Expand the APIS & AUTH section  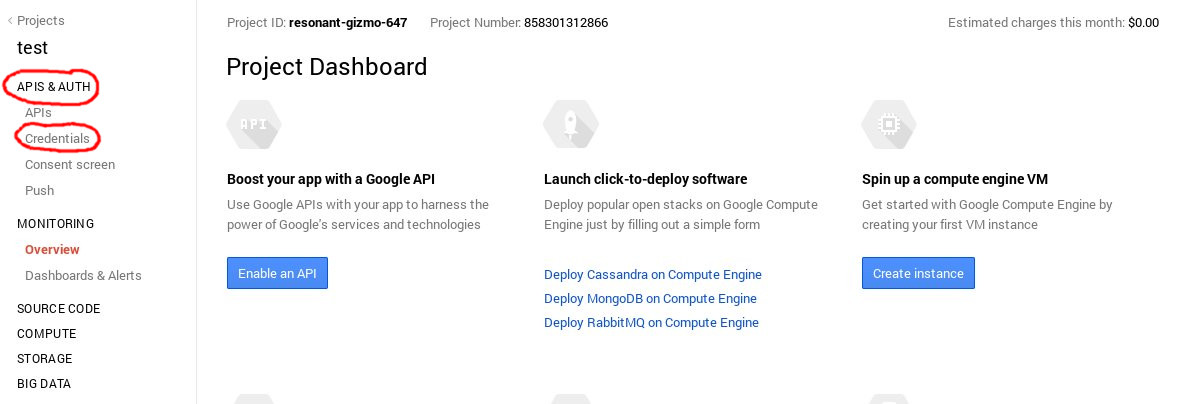coord(53,86)
